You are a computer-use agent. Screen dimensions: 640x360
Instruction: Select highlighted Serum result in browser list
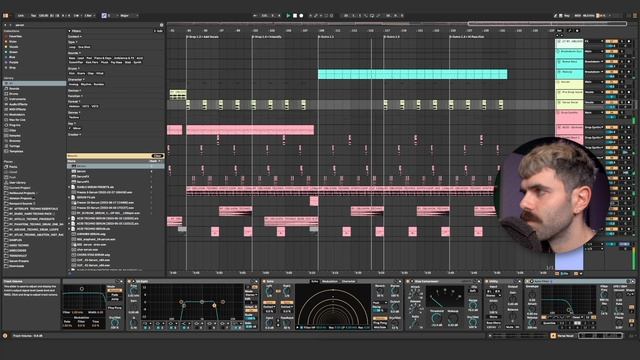tap(116, 166)
